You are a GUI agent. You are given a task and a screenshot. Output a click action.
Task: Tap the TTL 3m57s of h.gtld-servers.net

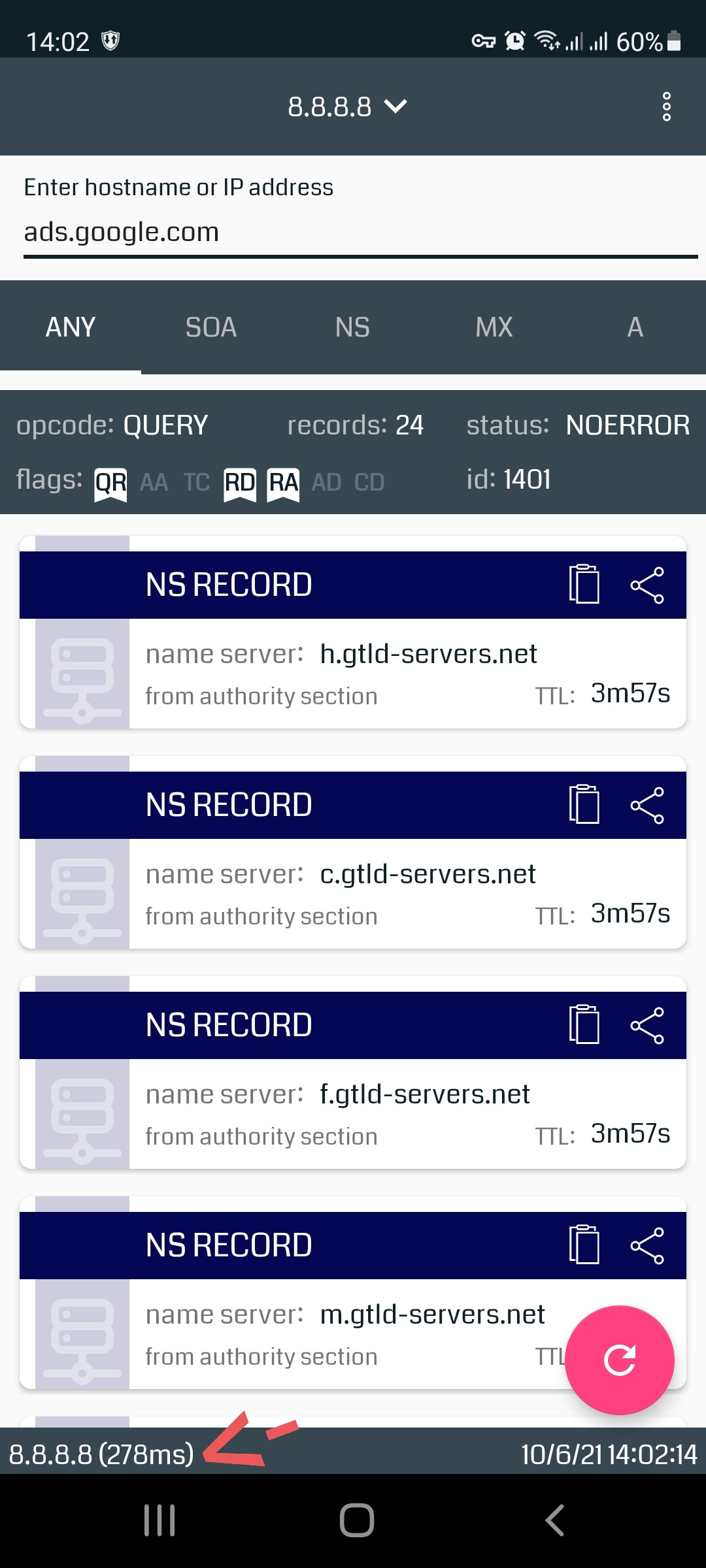click(630, 693)
